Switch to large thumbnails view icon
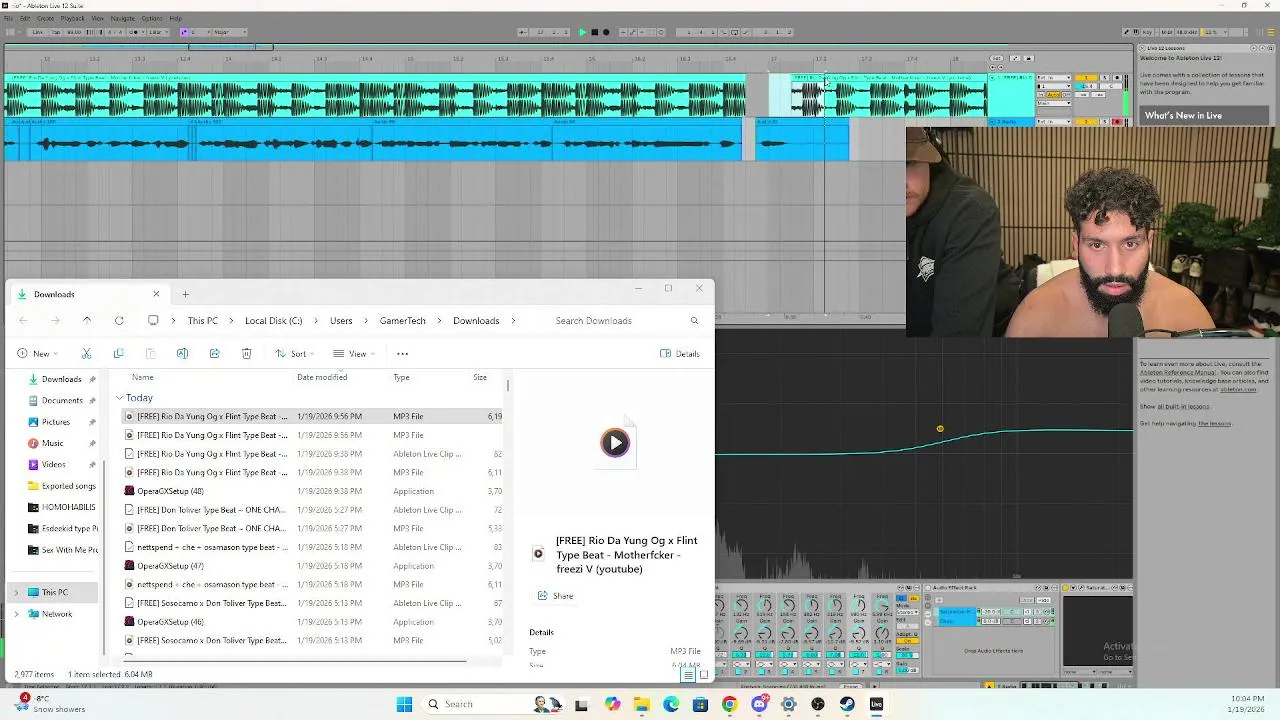 tap(703, 675)
